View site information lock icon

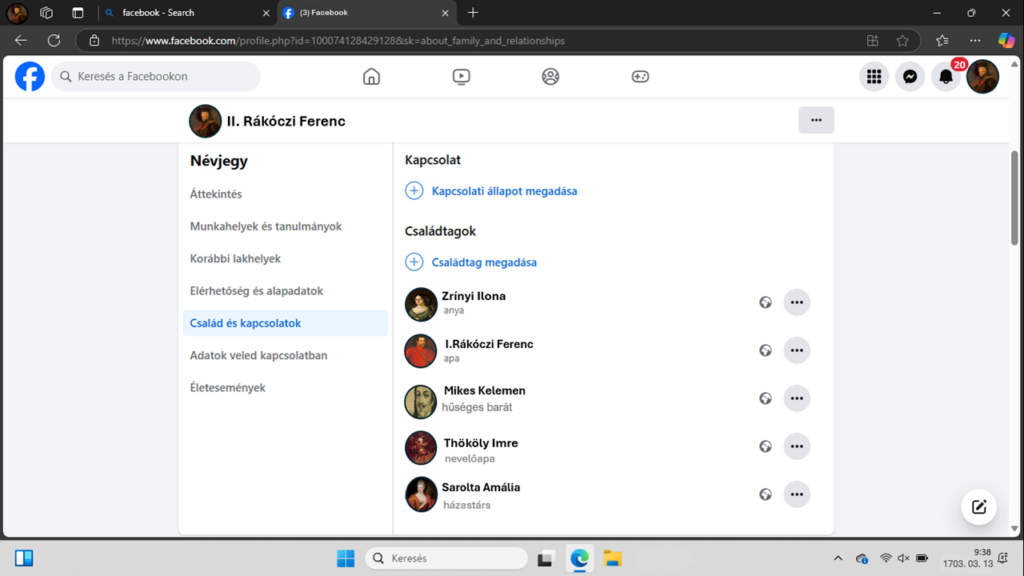point(94,40)
